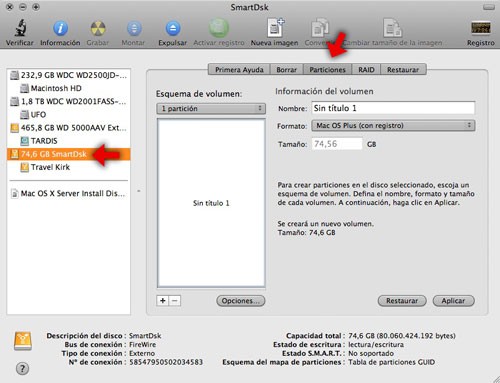Image resolution: width=500 pixels, height=383 pixels.
Task: Click the No soportado S.M.A.R.T. status
Action: (371, 353)
